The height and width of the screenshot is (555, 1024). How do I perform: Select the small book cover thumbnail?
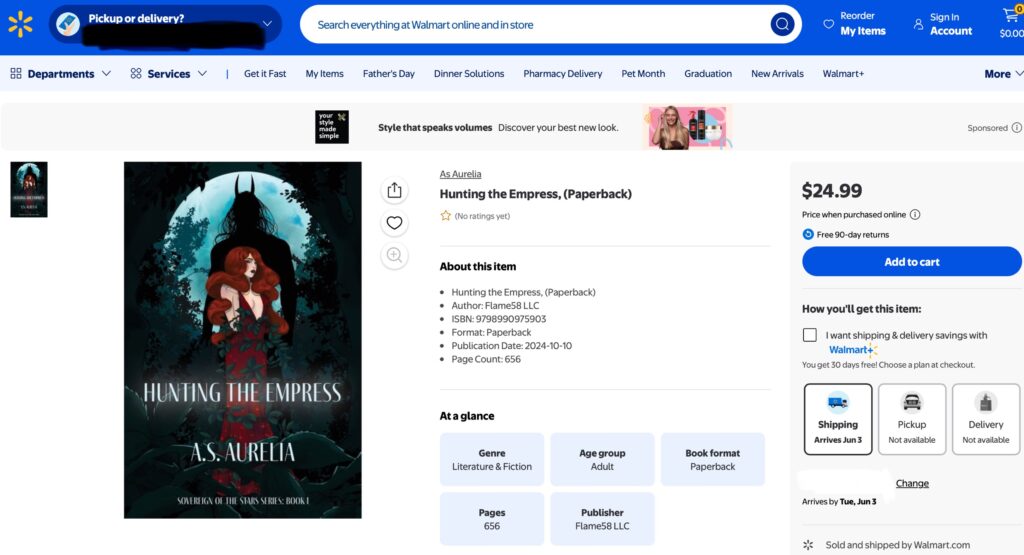(29, 189)
